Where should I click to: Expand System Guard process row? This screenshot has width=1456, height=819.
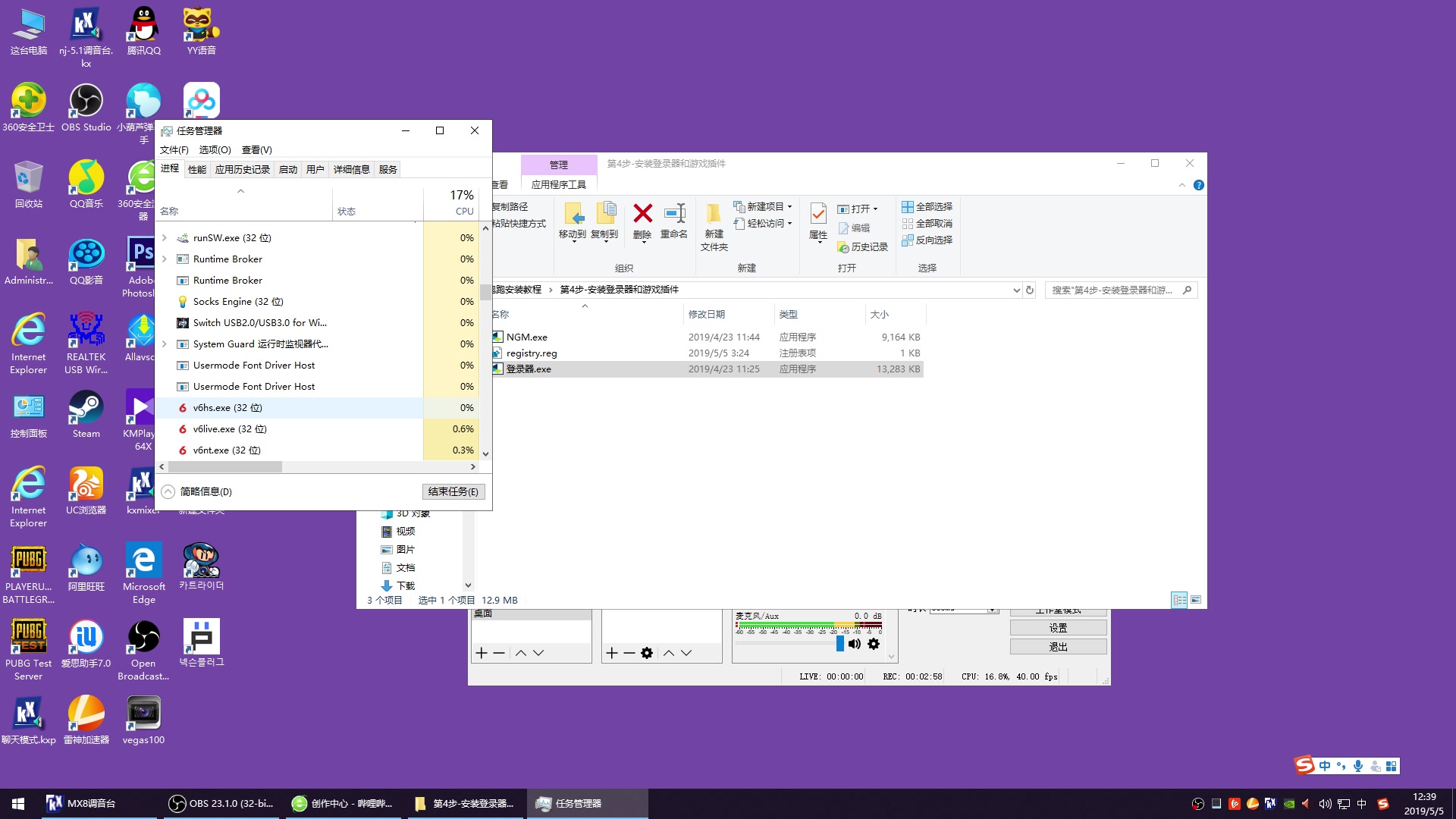point(164,344)
